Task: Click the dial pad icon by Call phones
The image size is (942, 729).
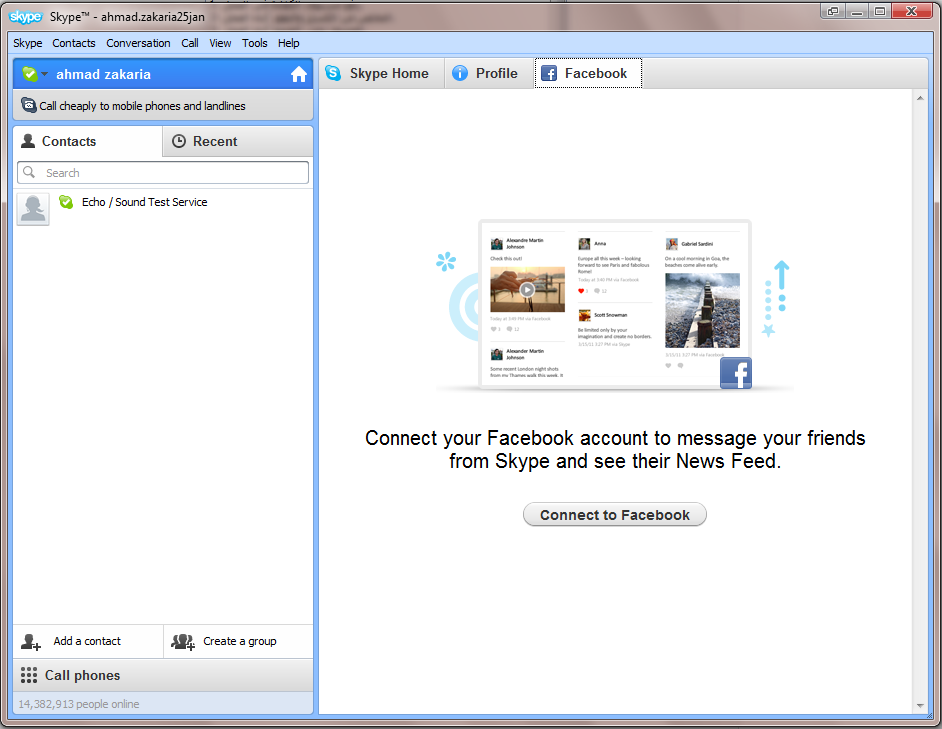Action: 29,675
